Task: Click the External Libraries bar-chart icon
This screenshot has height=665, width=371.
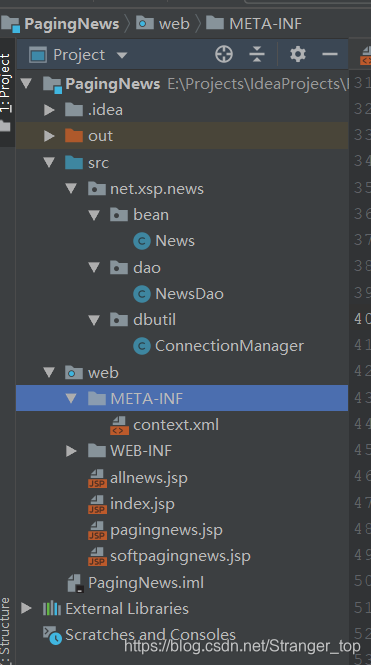Action: (52, 609)
